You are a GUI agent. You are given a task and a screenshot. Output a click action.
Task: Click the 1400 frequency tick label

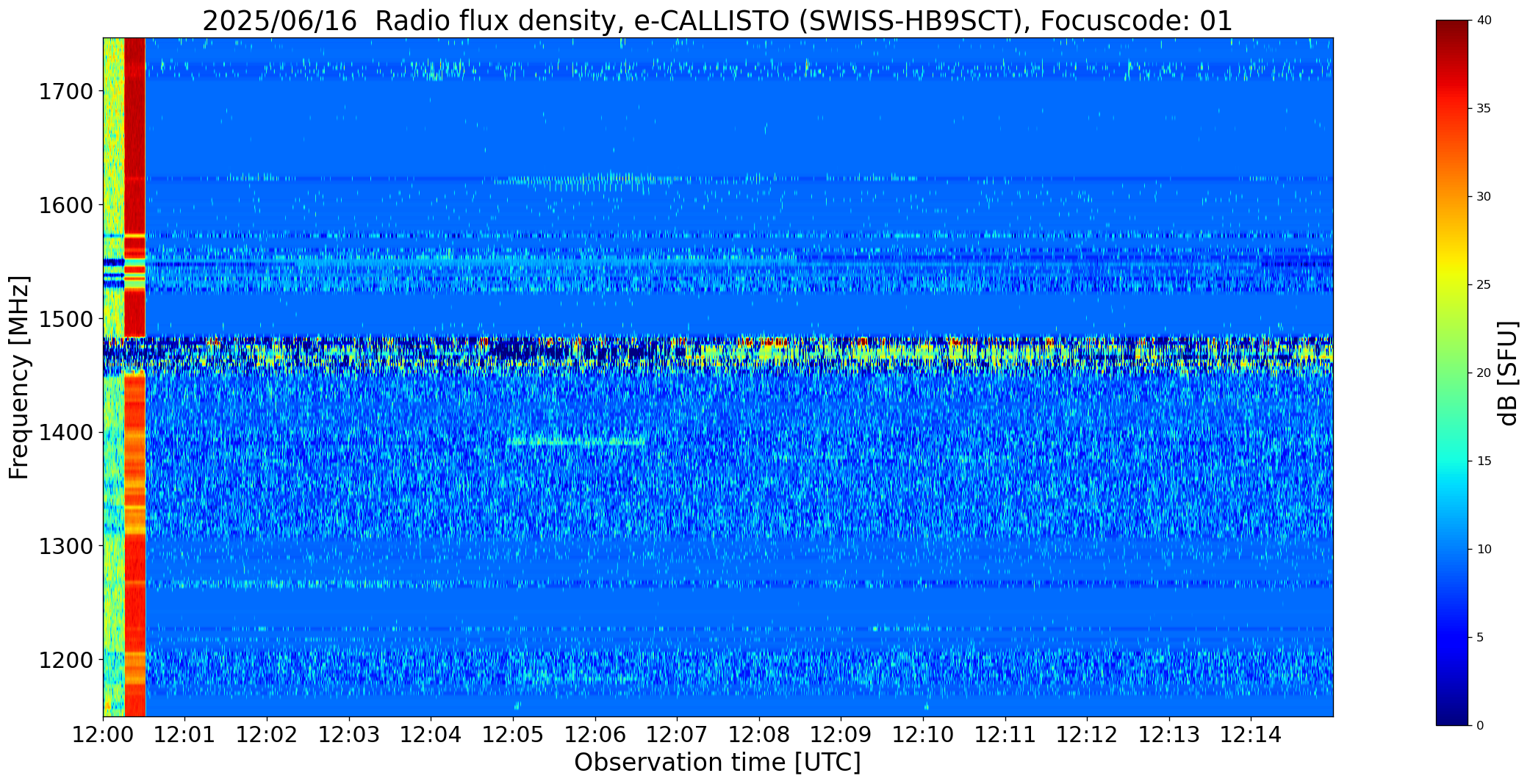click(x=65, y=433)
